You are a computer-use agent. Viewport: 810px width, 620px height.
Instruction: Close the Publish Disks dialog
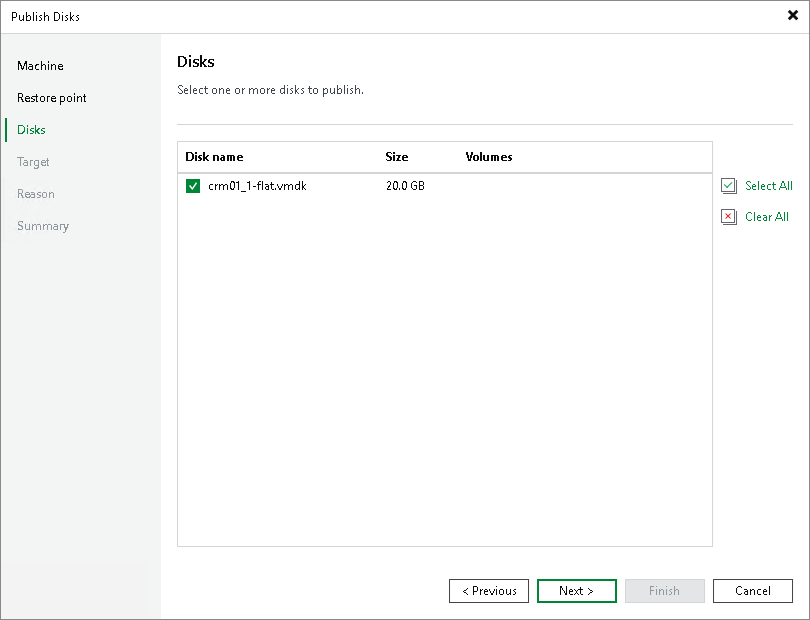[790, 15]
